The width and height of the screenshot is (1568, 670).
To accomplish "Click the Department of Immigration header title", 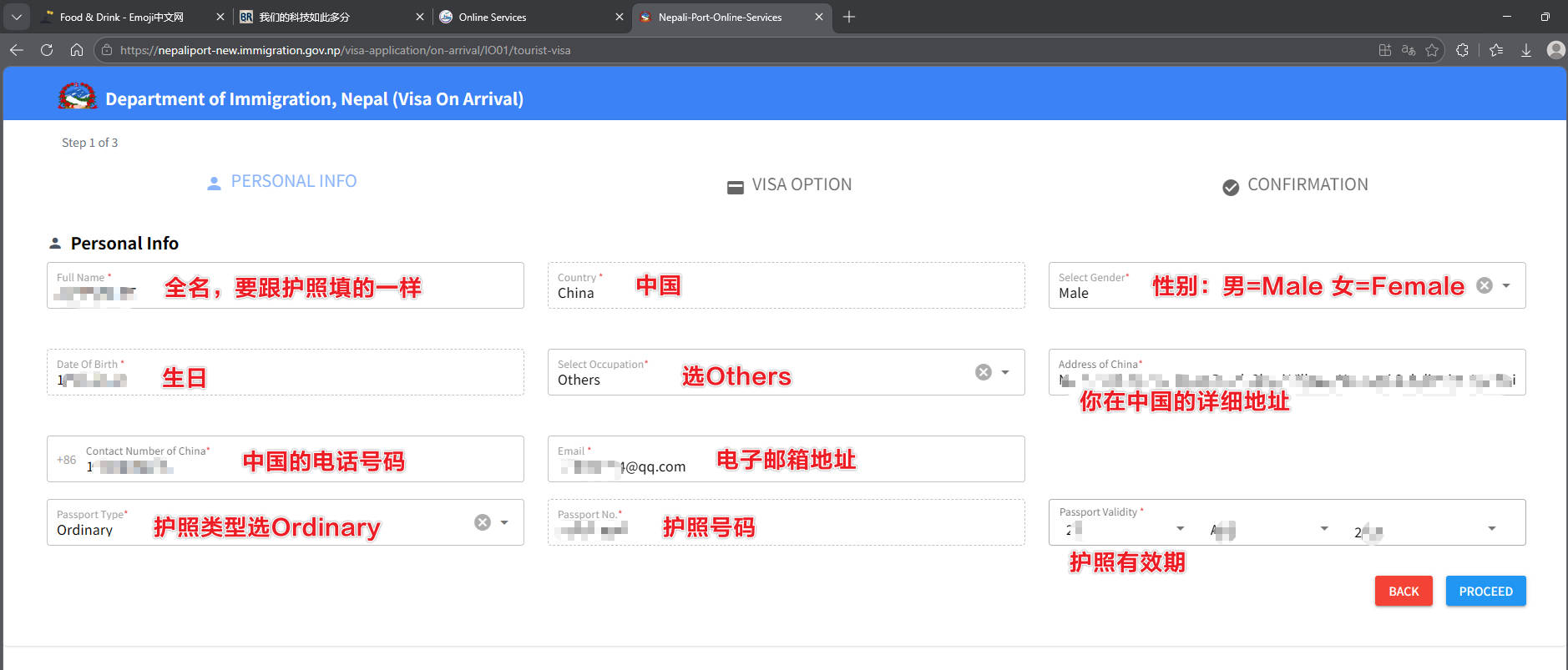I will pos(314,98).
